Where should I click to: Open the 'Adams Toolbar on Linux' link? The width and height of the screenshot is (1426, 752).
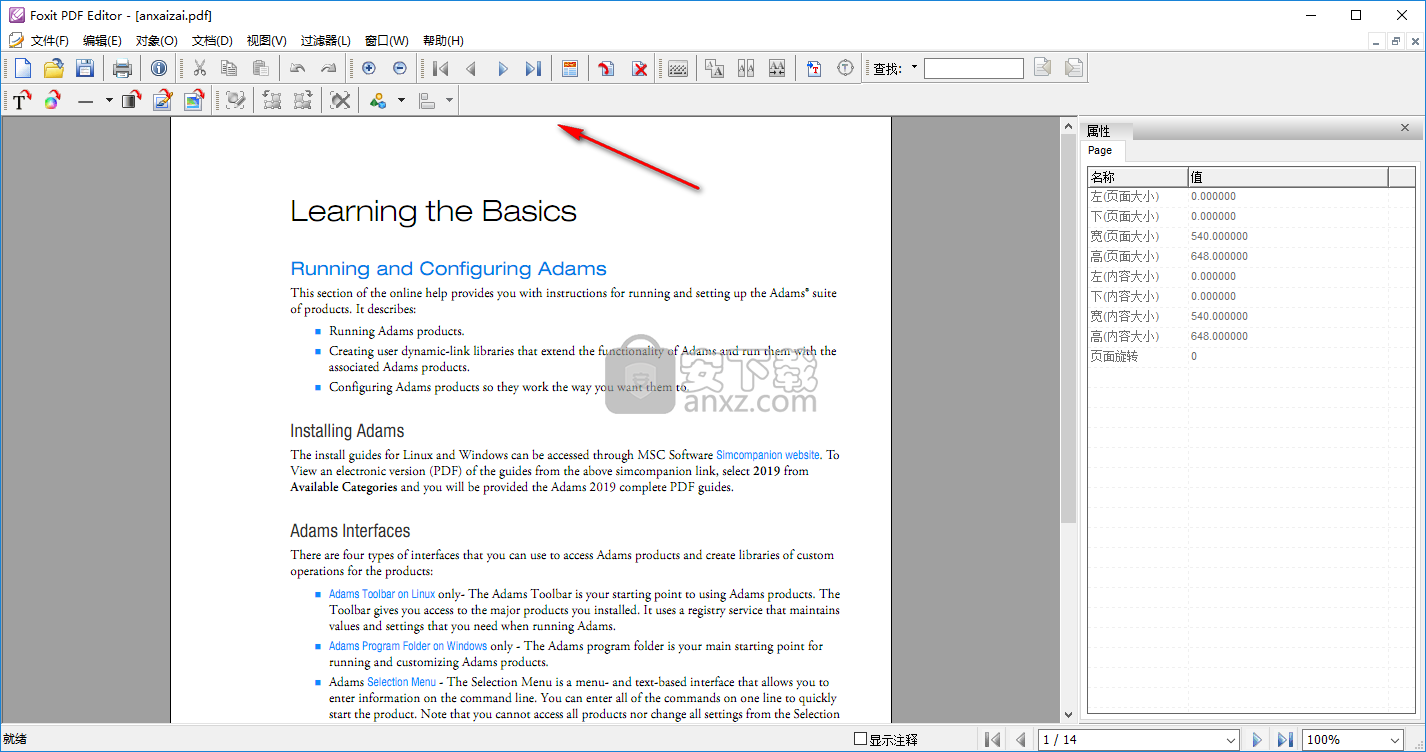382,594
